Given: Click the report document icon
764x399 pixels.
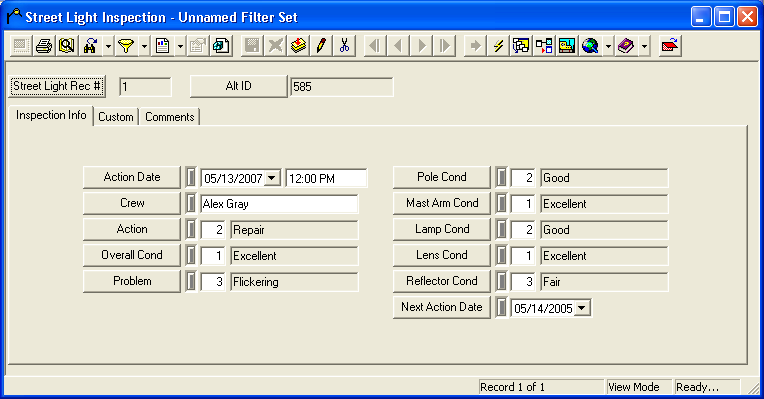Looking at the screenshot, I should pos(162,46).
